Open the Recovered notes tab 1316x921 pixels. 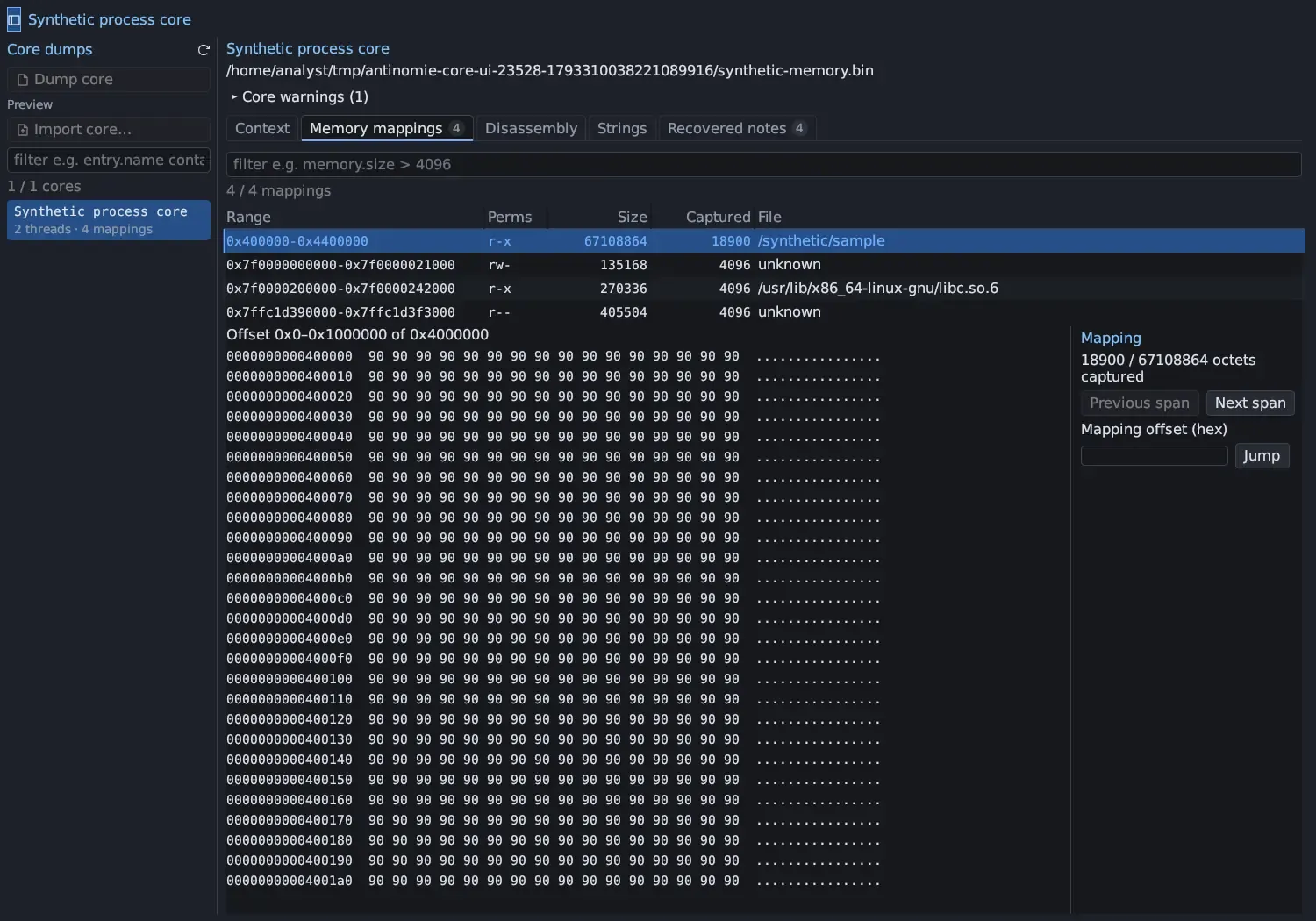tap(737, 128)
